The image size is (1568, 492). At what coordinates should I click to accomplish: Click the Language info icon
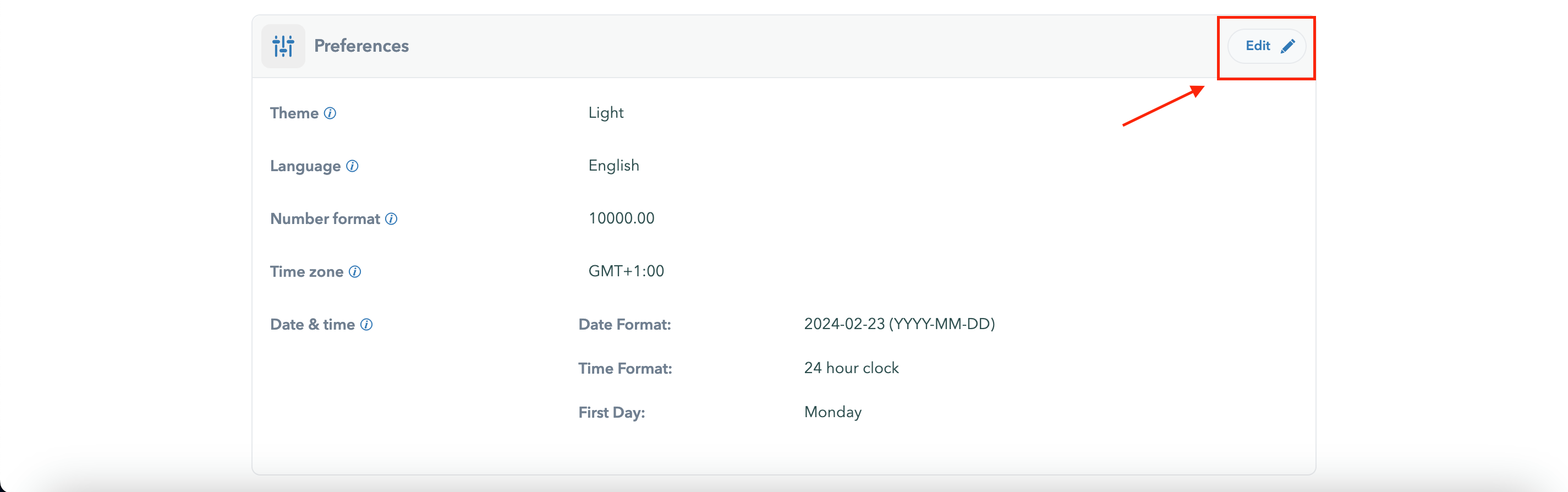(353, 166)
